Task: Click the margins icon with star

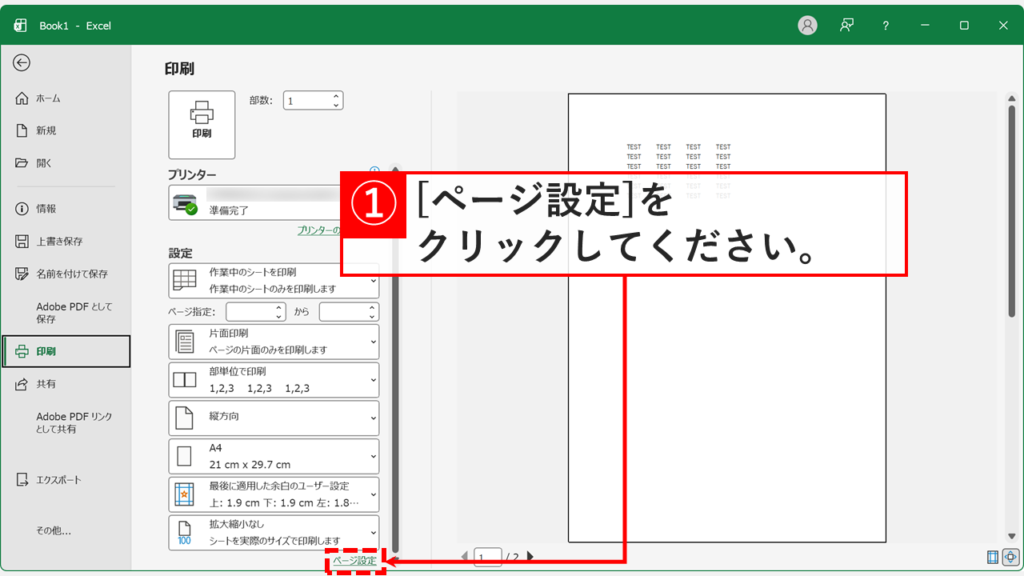Action: pyautogui.click(x=184, y=494)
